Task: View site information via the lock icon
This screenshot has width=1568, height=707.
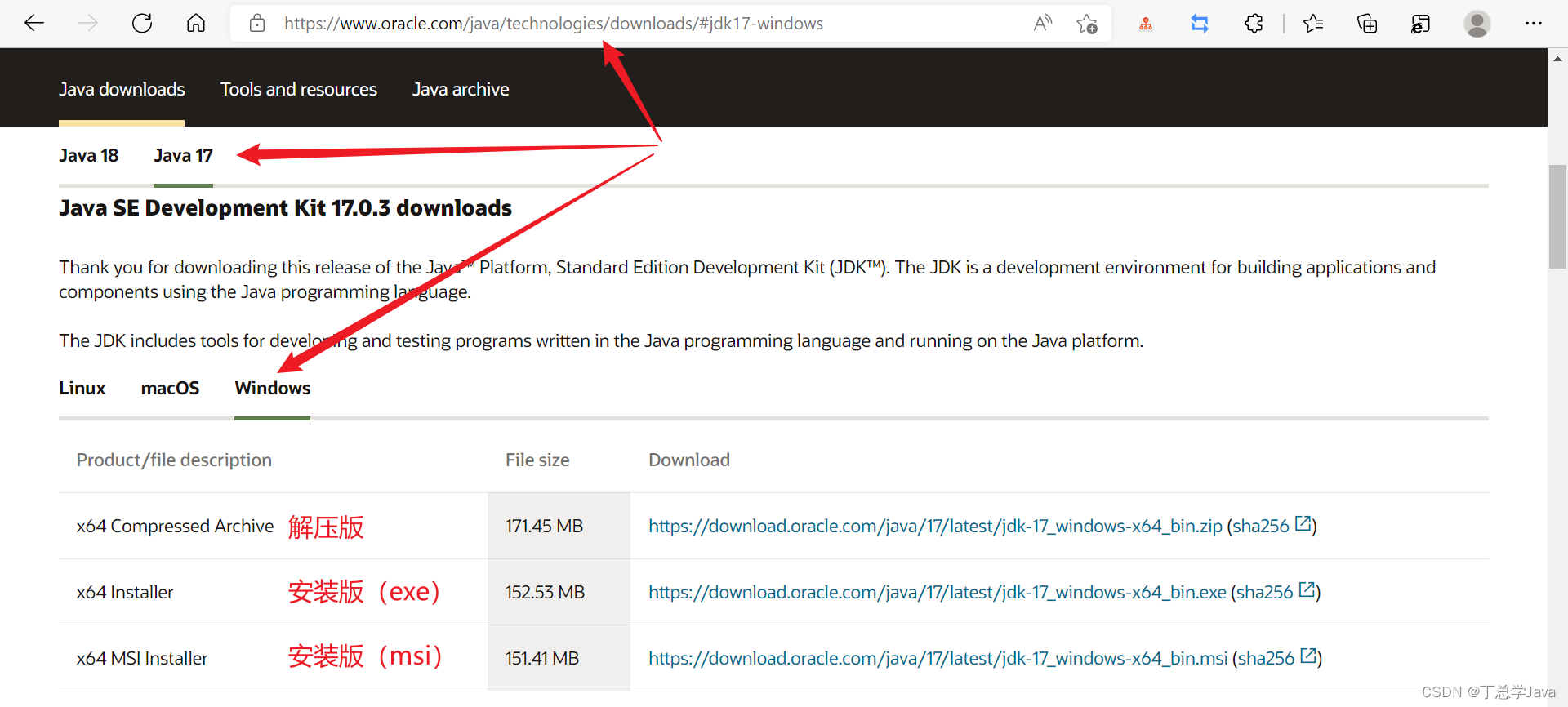Action: pos(257,24)
